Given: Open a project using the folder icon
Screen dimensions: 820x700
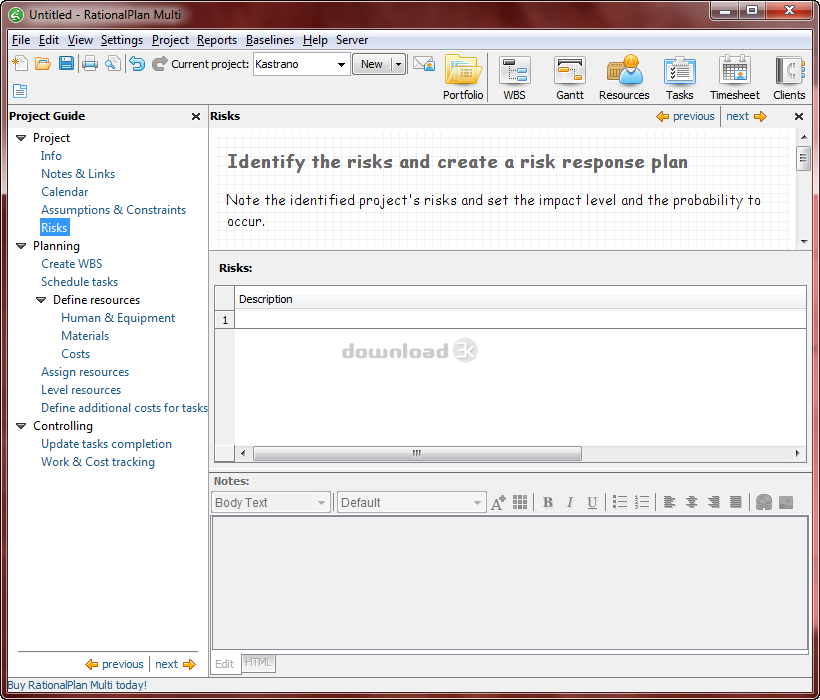Looking at the screenshot, I should 43,64.
